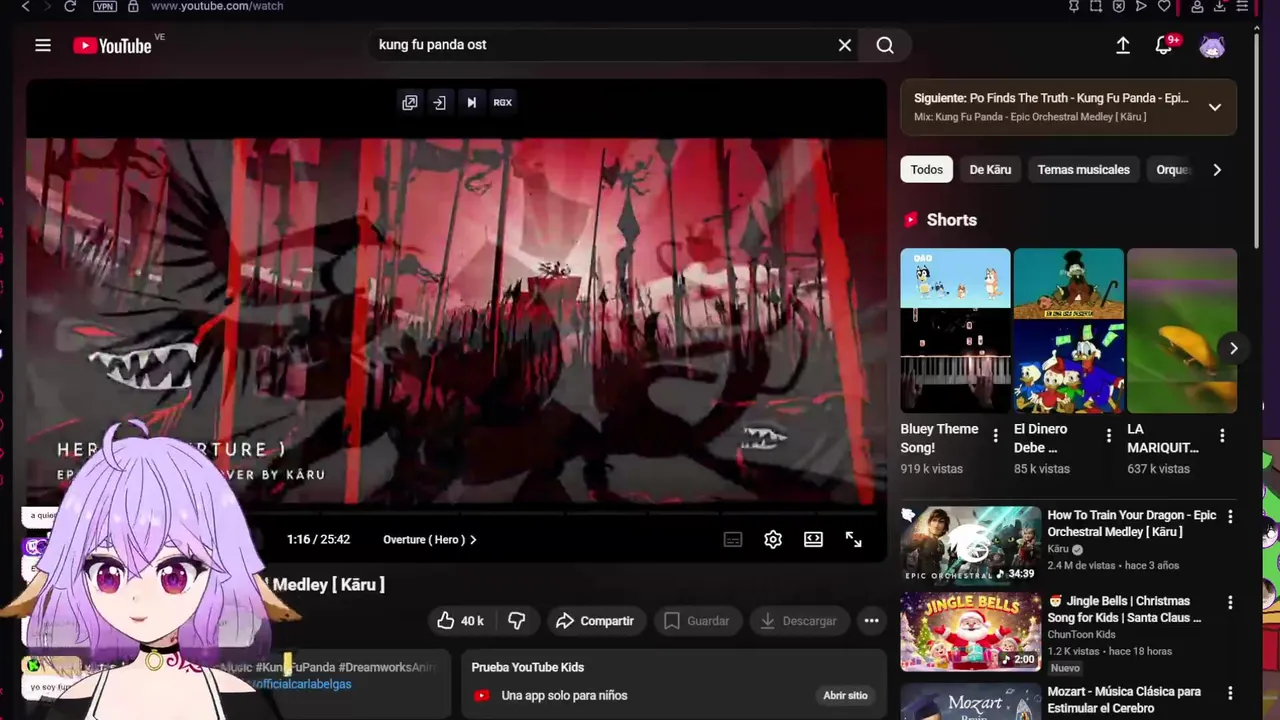Open options for the El Dinero Debe short
1280x720 pixels.
(x=1108, y=436)
